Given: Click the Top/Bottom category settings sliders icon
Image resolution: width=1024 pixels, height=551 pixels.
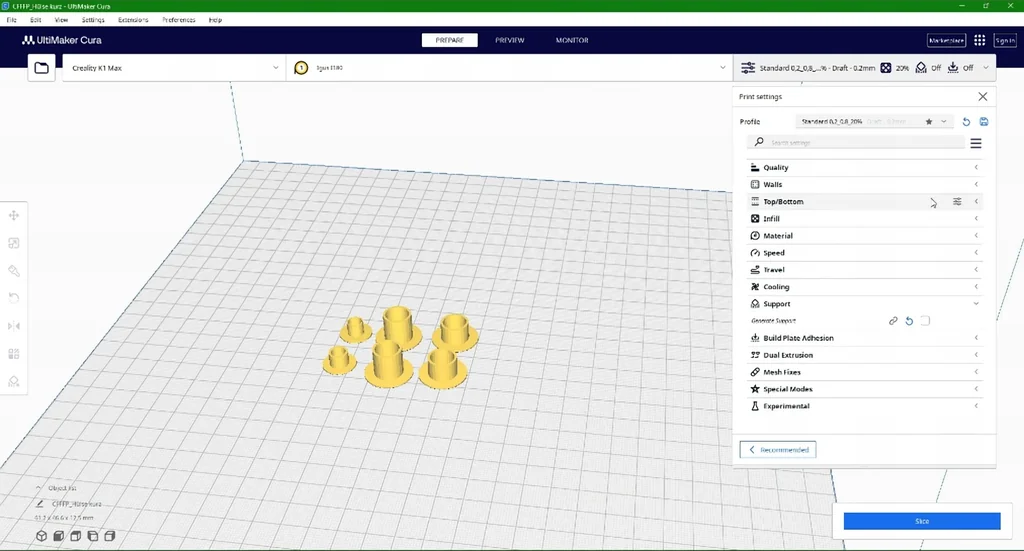Looking at the screenshot, I should [957, 202].
